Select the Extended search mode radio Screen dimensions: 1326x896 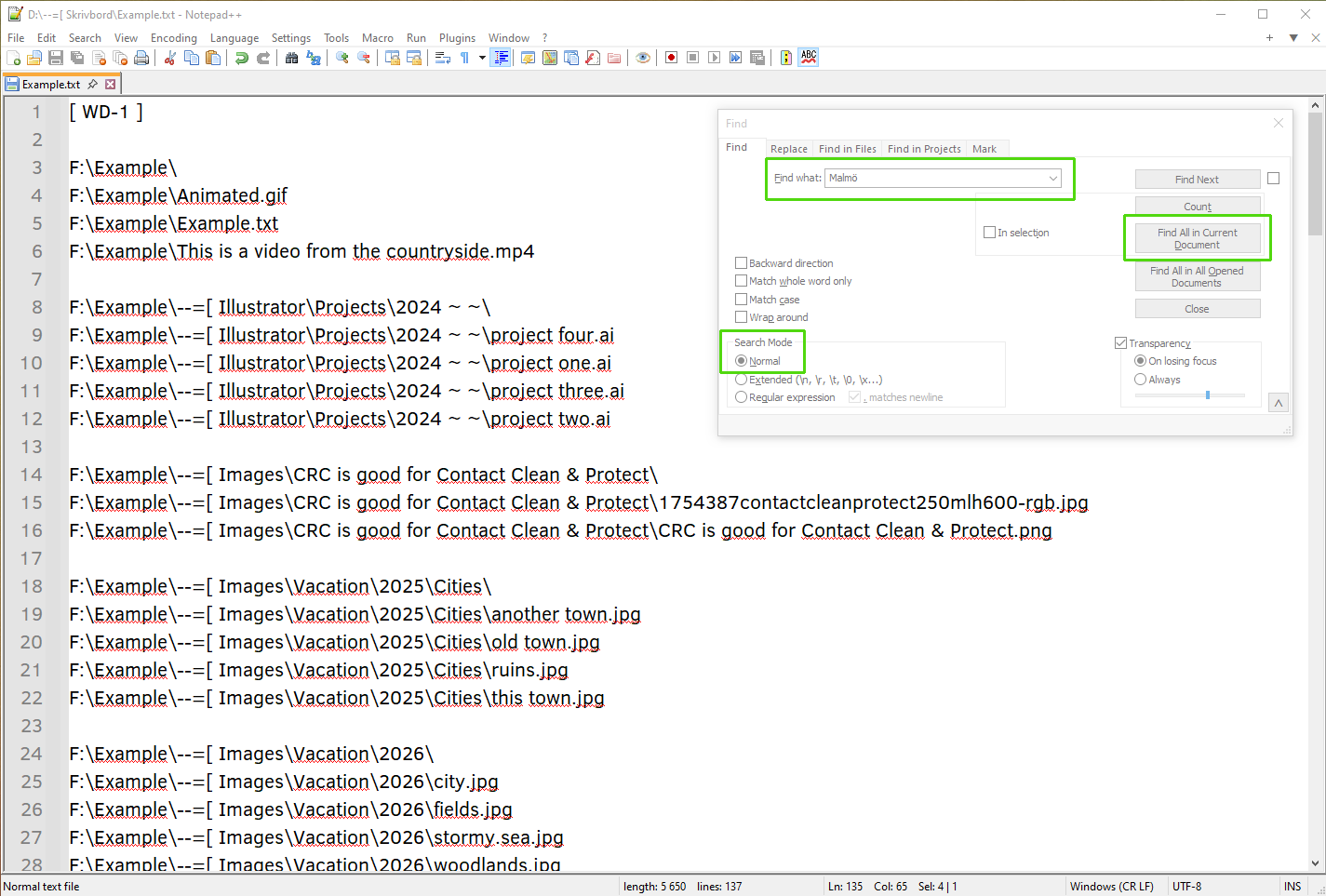coord(742,380)
